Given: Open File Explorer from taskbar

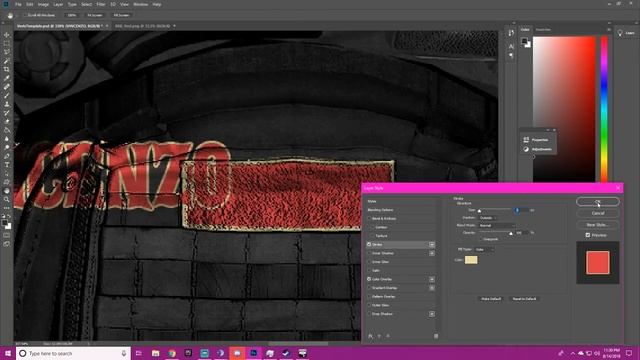Looking at the screenshot, I should coord(156,353).
